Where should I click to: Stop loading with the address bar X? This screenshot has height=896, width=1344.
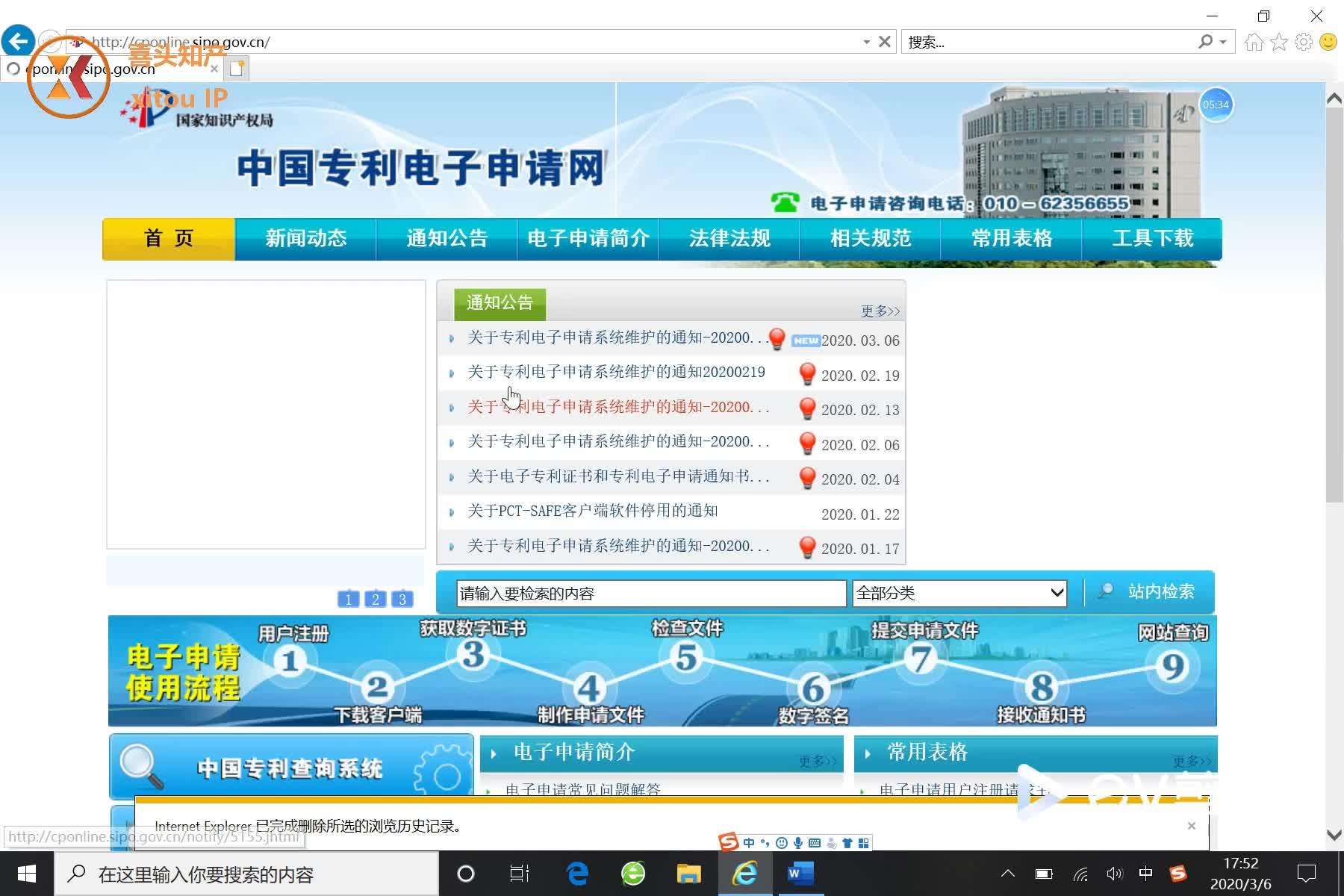(885, 42)
